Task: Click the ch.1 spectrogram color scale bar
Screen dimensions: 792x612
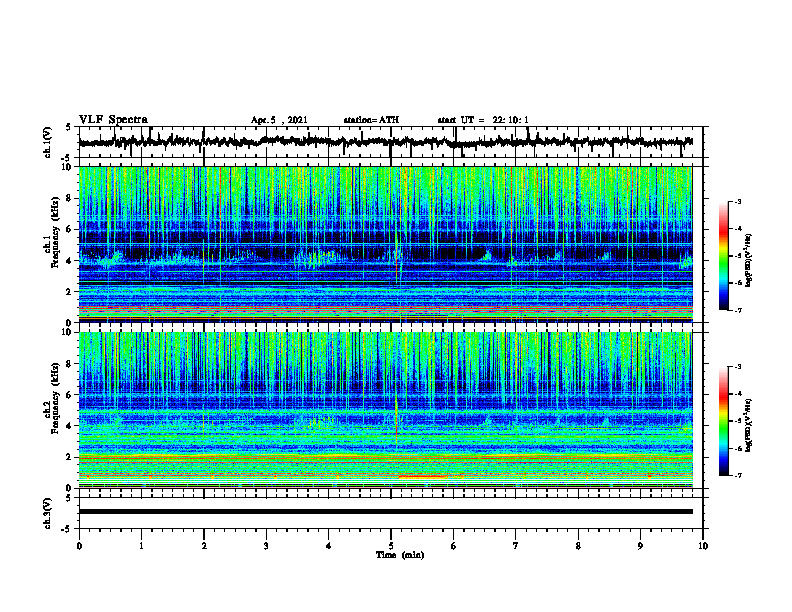Action: point(724,256)
